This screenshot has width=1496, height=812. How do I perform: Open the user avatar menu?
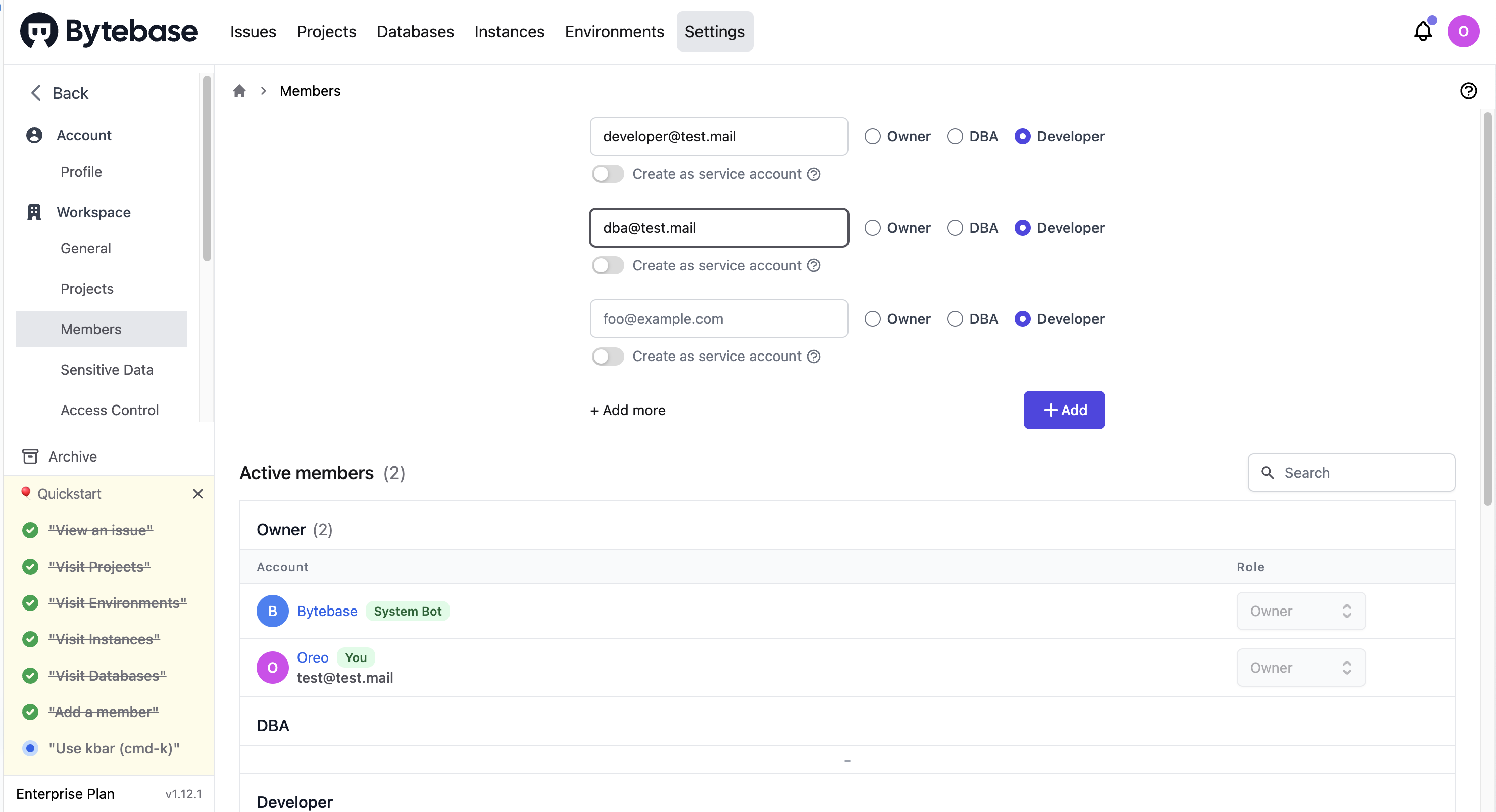[1463, 31]
